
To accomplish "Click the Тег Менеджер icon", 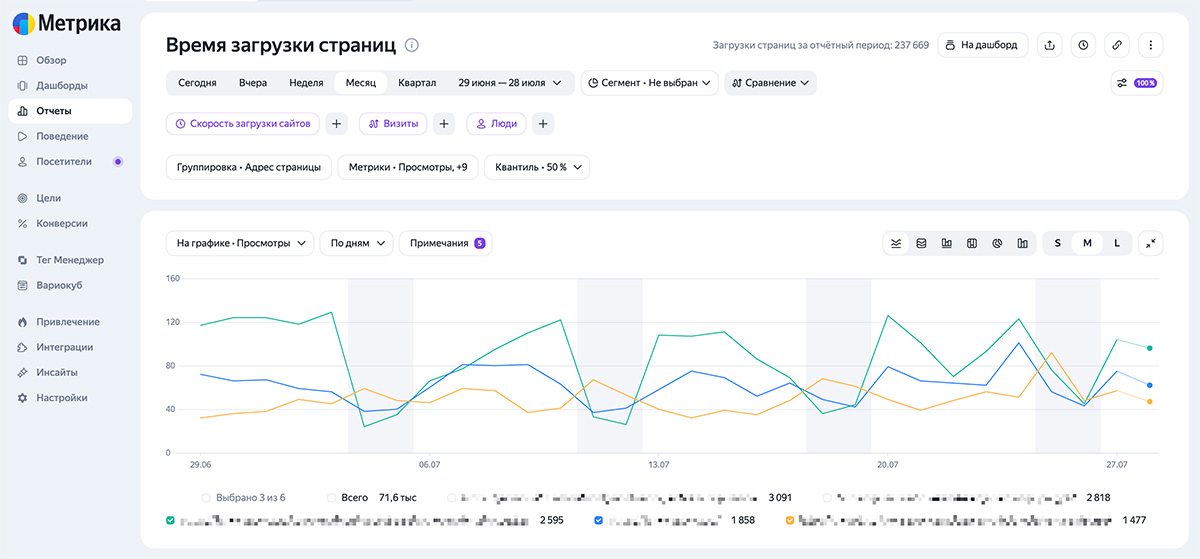I will 22,260.
